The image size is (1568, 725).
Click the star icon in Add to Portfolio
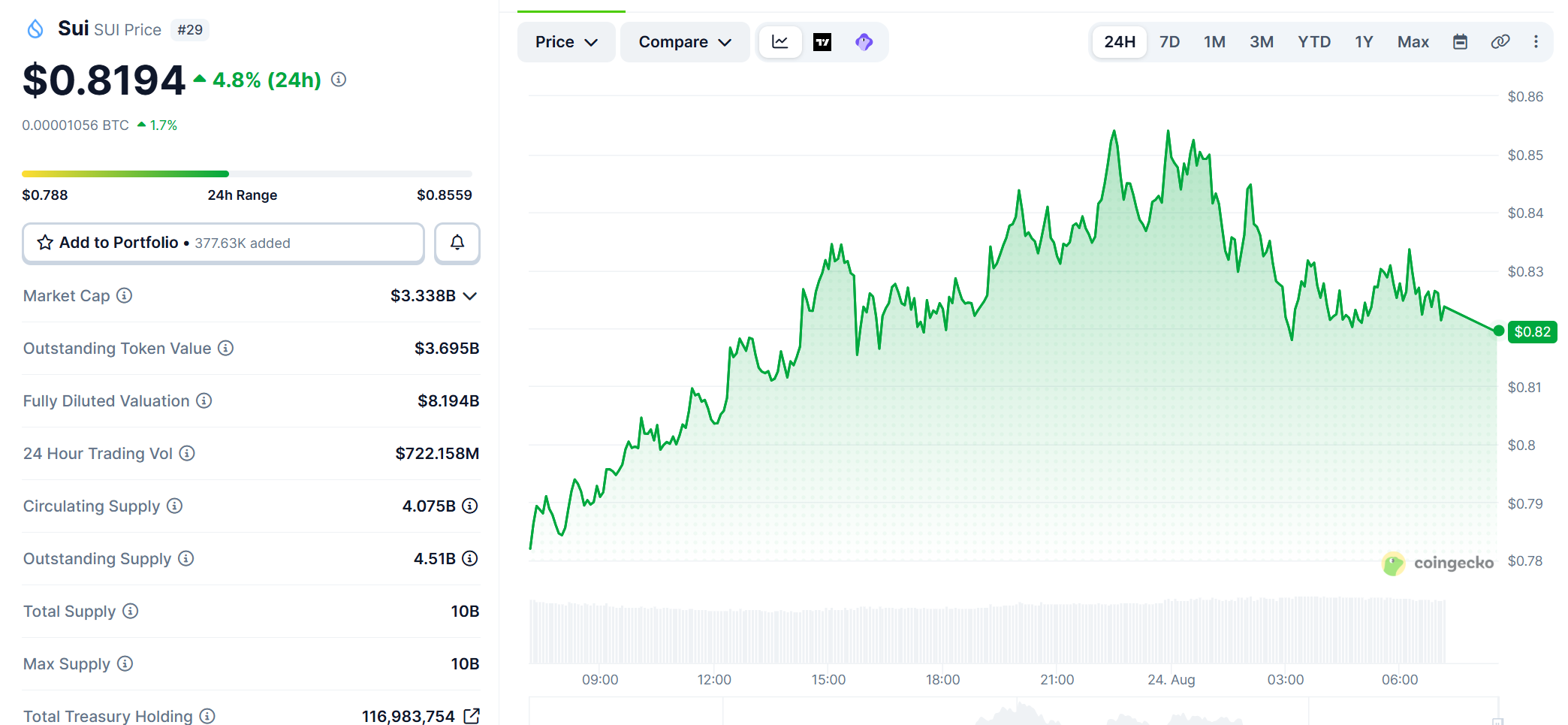point(45,243)
